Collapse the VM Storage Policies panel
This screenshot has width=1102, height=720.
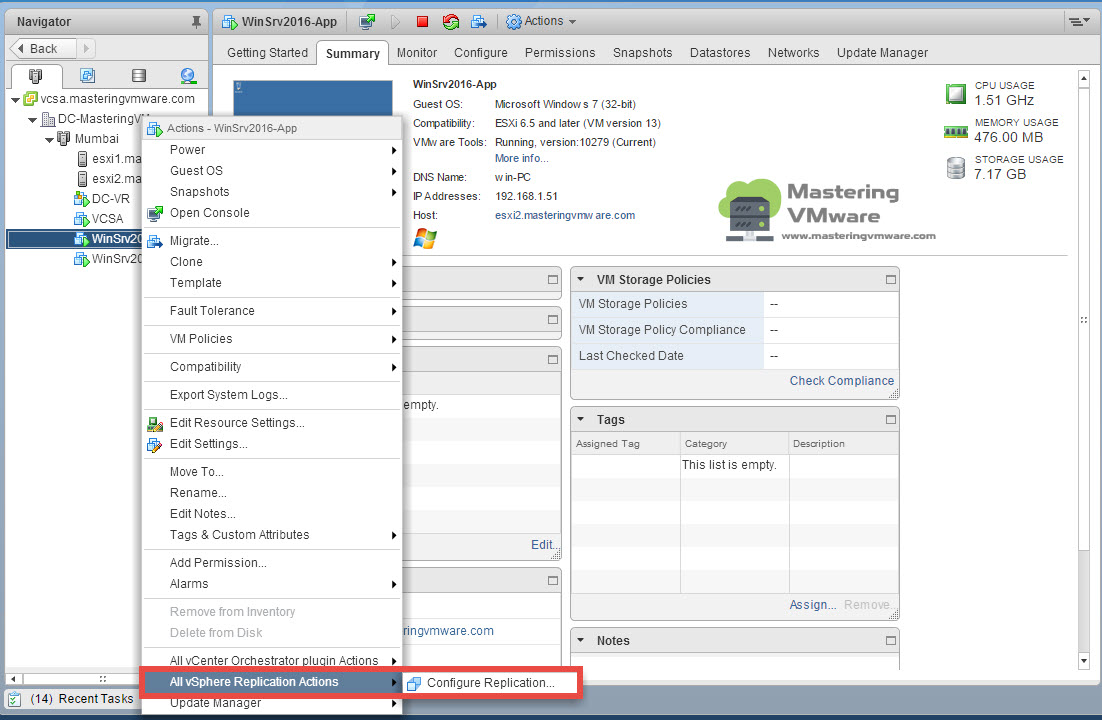(x=581, y=279)
